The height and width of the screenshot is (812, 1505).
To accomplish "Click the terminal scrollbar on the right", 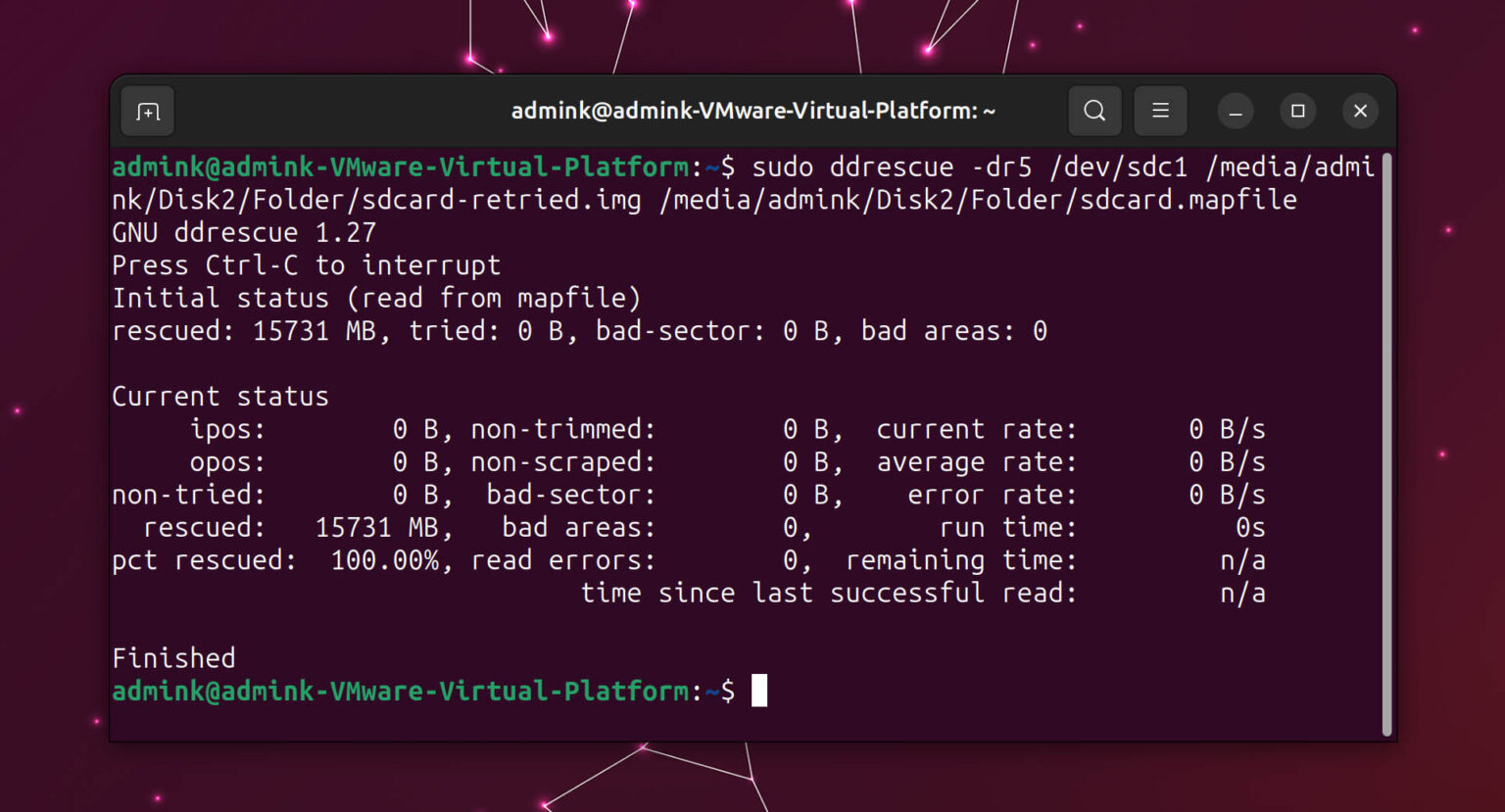I will (1387, 392).
